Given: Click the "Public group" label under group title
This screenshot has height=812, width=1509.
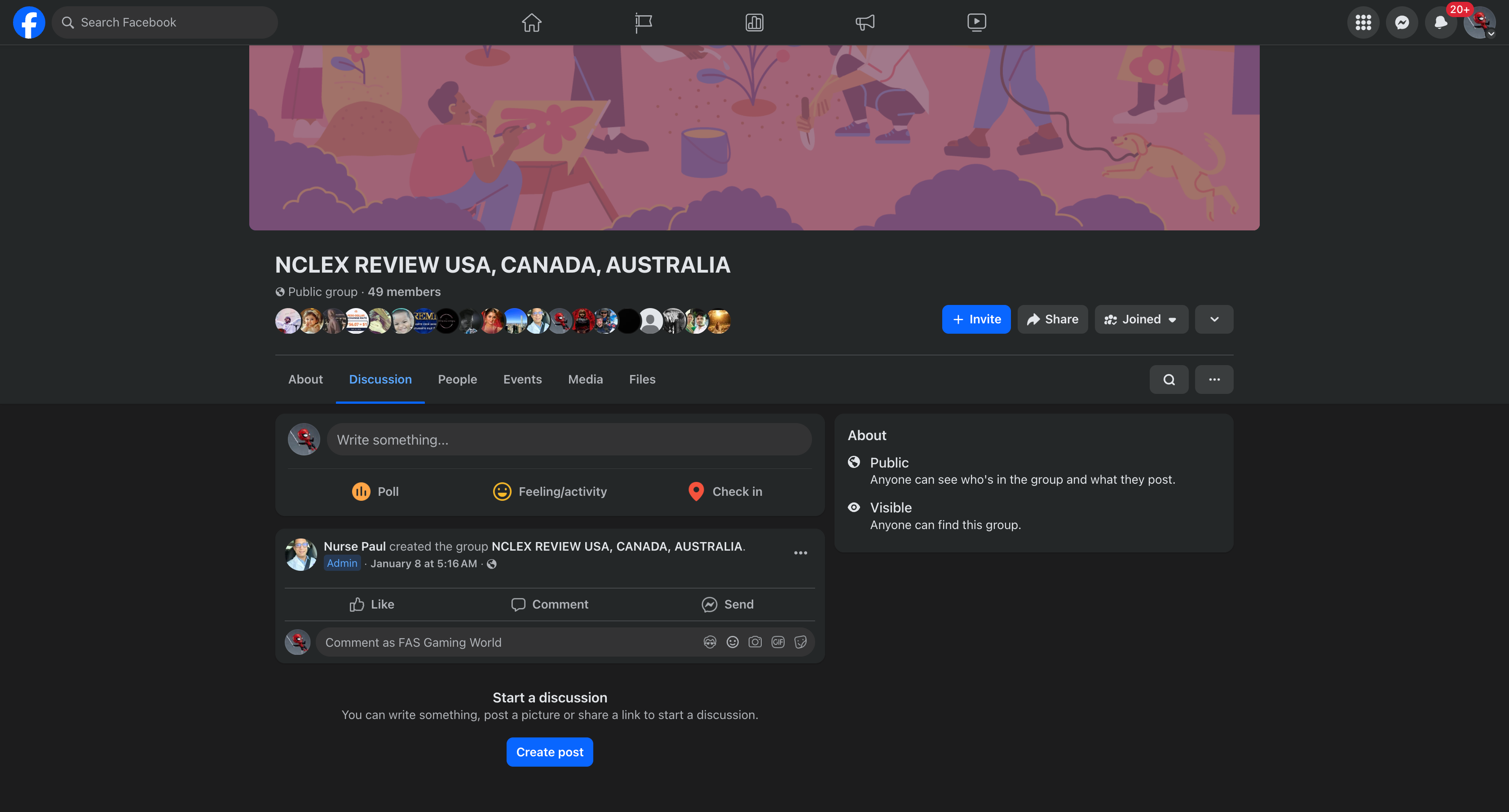Looking at the screenshot, I should coord(323,292).
